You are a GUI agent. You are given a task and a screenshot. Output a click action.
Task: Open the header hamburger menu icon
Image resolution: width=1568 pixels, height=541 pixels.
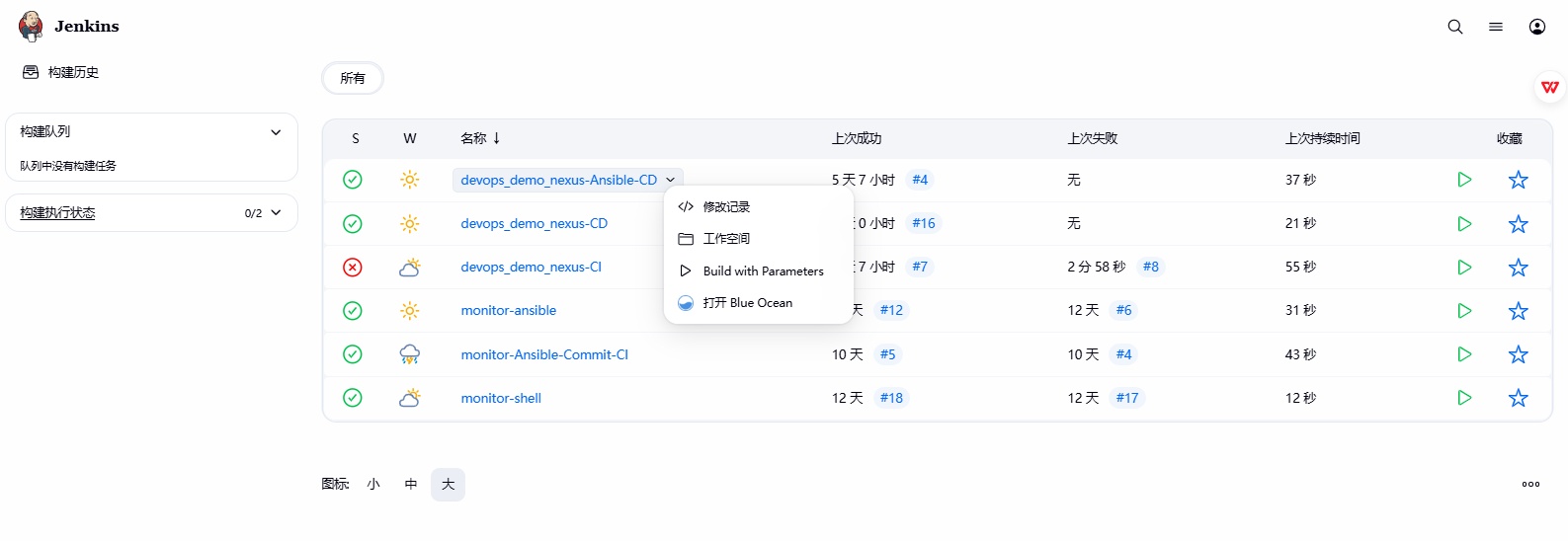click(1495, 27)
